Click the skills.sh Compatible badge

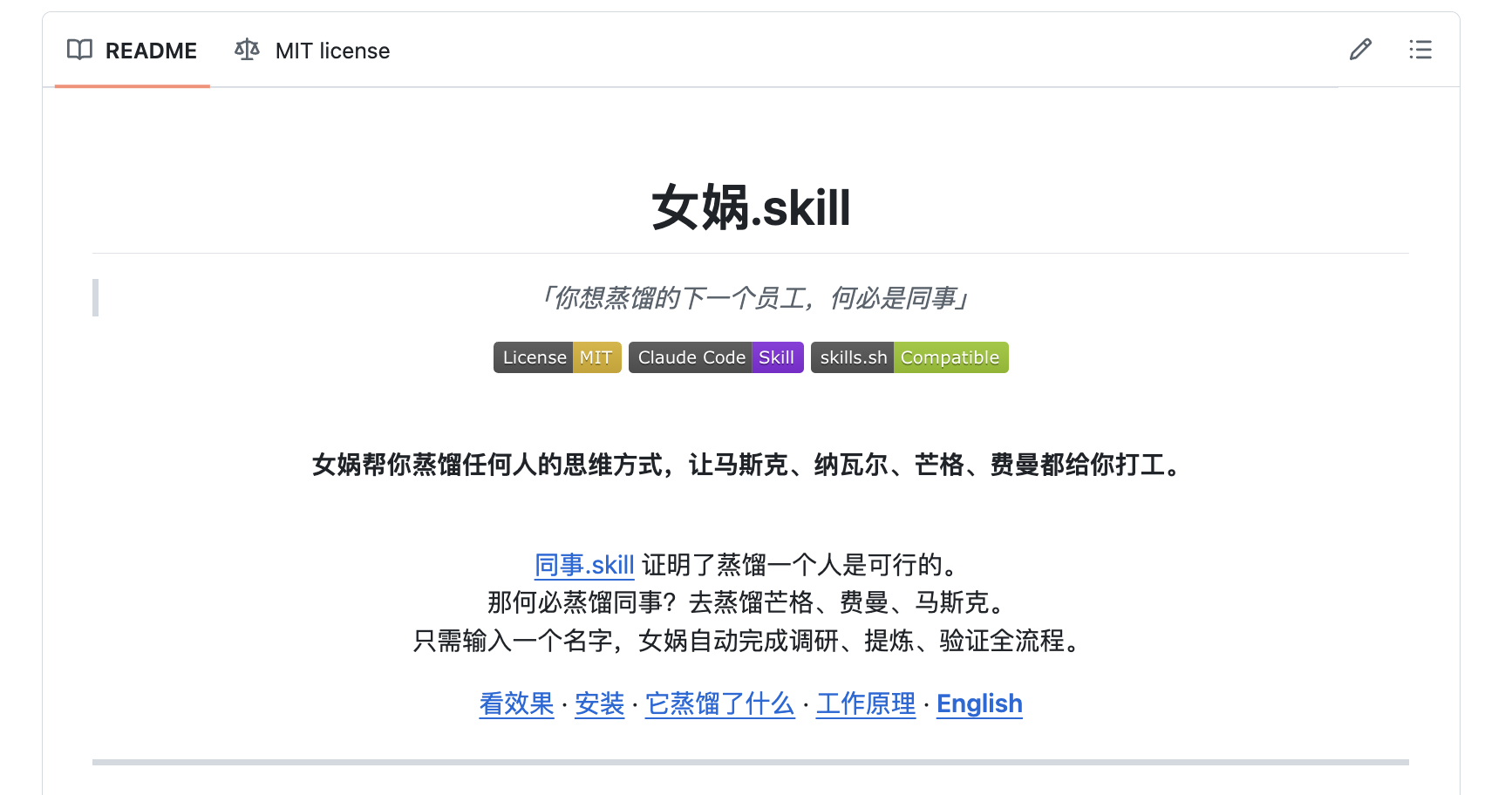(x=909, y=357)
